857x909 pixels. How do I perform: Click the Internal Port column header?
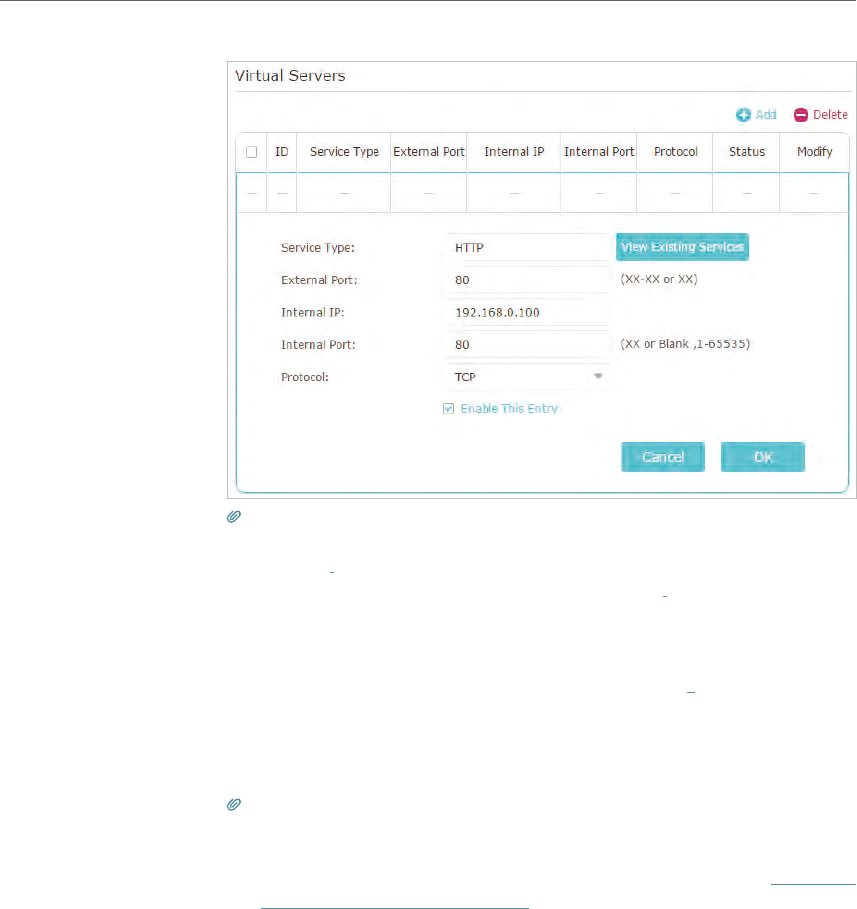[x=599, y=152]
